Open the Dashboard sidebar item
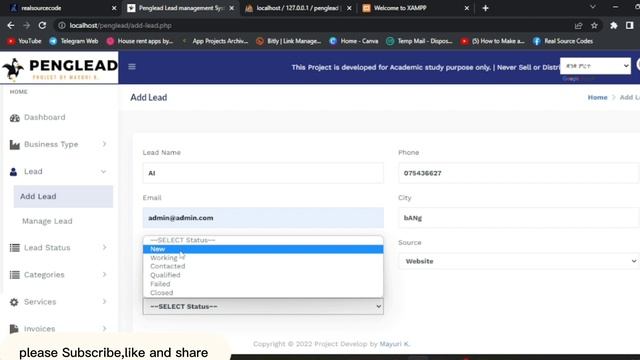This screenshot has height=360, width=640. tap(59, 118)
